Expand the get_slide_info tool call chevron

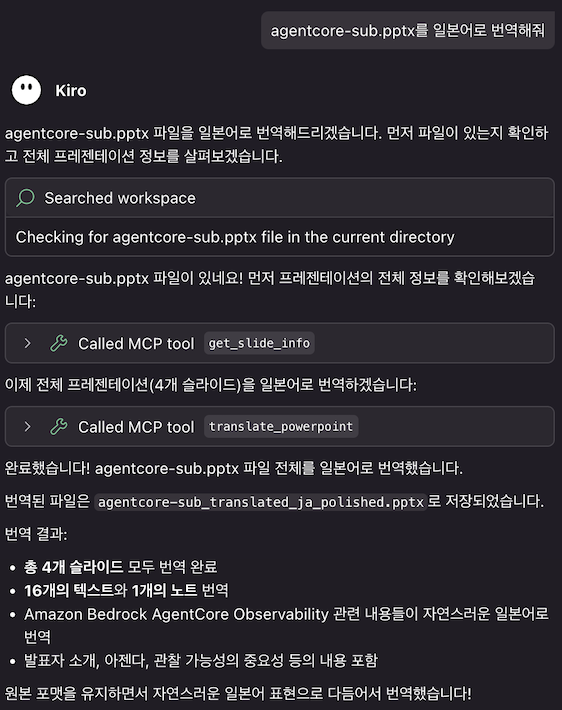(x=28, y=343)
